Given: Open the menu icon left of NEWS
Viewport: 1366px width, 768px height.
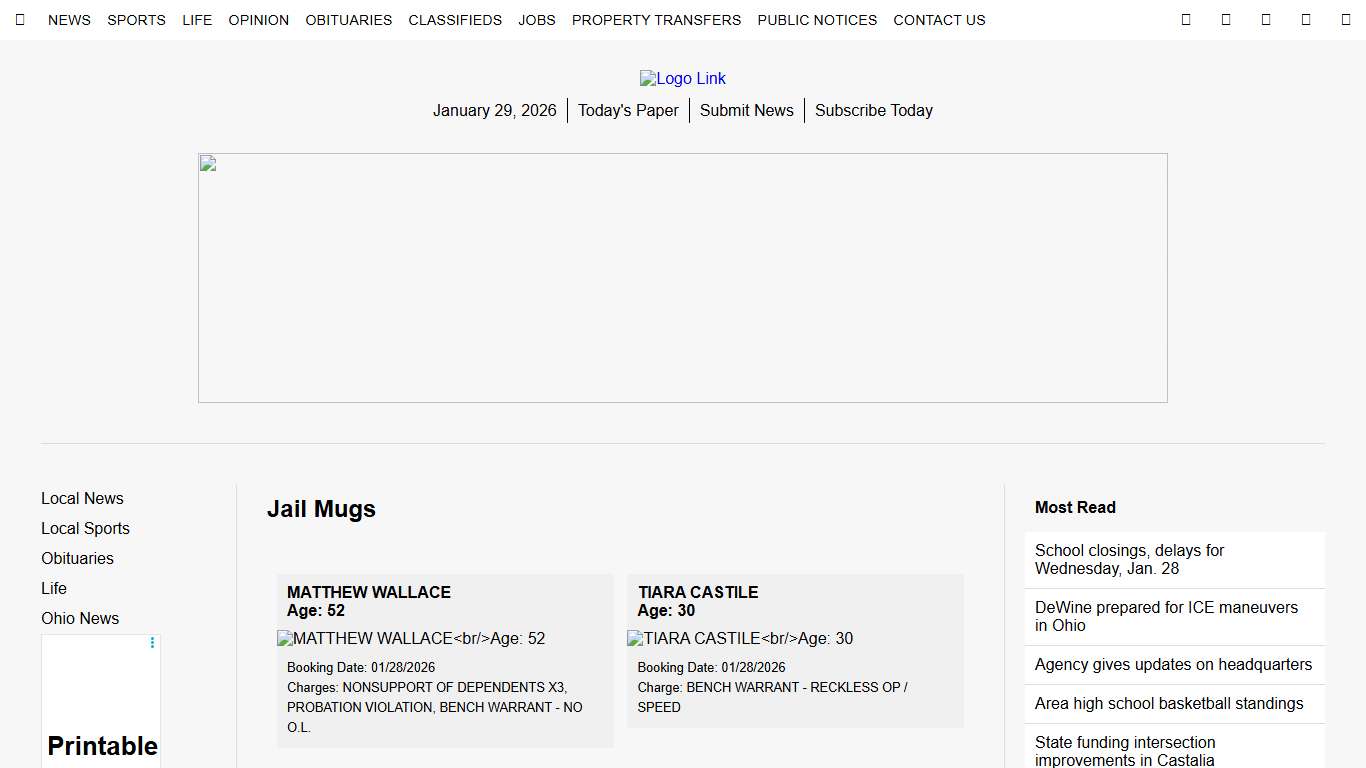Looking at the screenshot, I should [x=20, y=19].
